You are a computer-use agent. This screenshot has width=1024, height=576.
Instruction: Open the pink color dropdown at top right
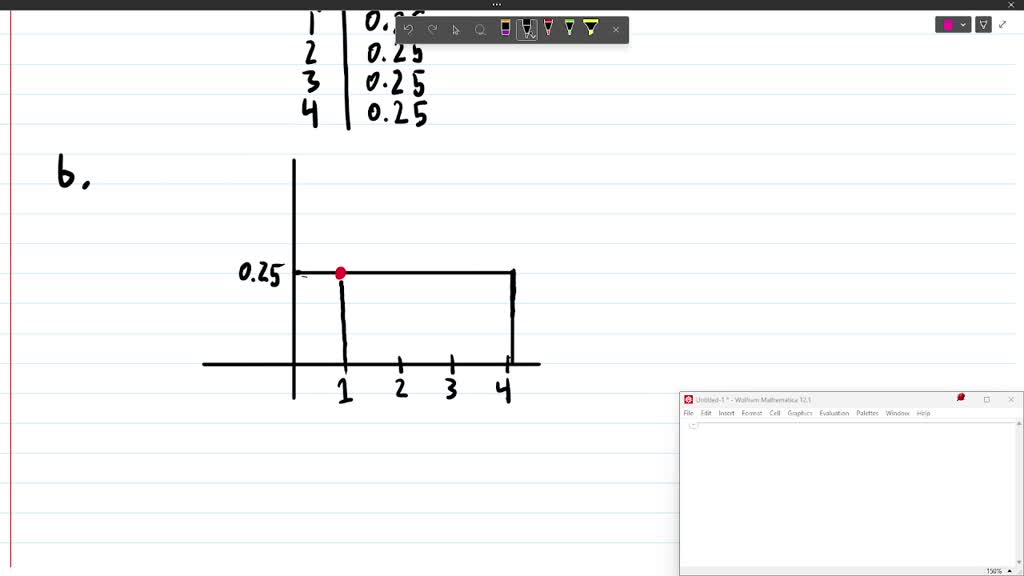963,25
